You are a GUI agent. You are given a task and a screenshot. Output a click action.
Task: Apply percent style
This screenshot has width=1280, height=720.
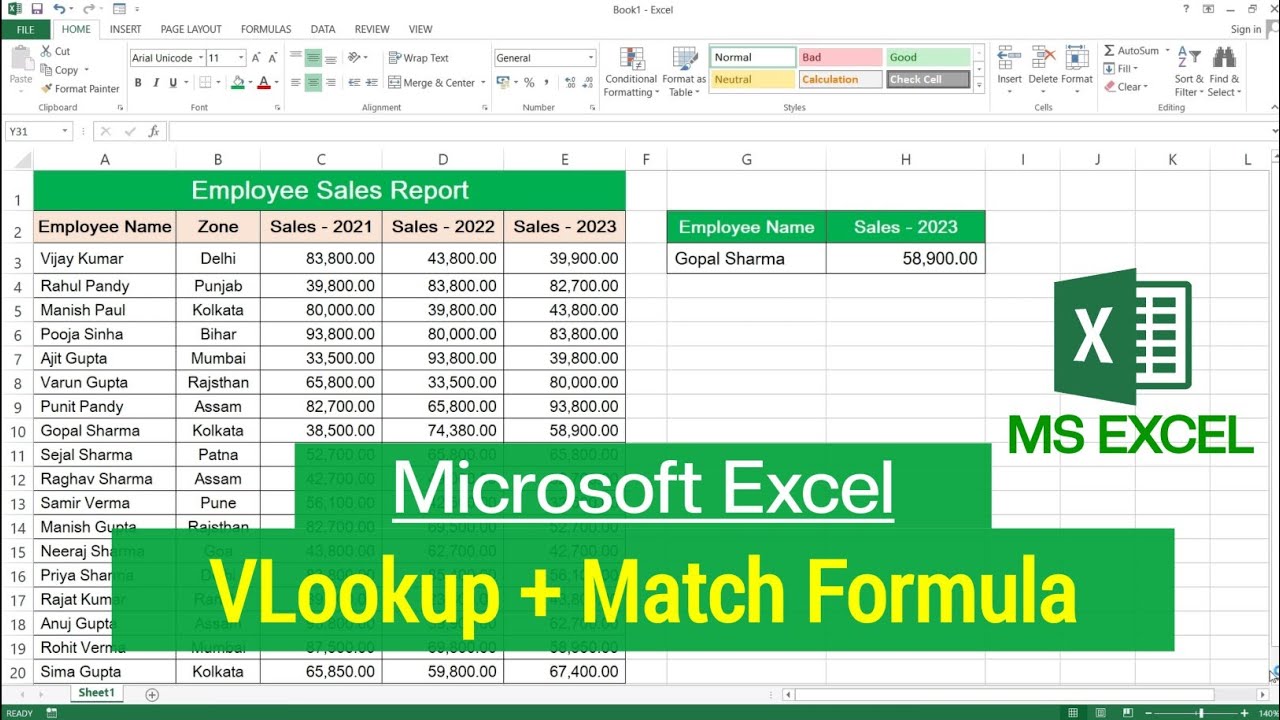tap(529, 83)
